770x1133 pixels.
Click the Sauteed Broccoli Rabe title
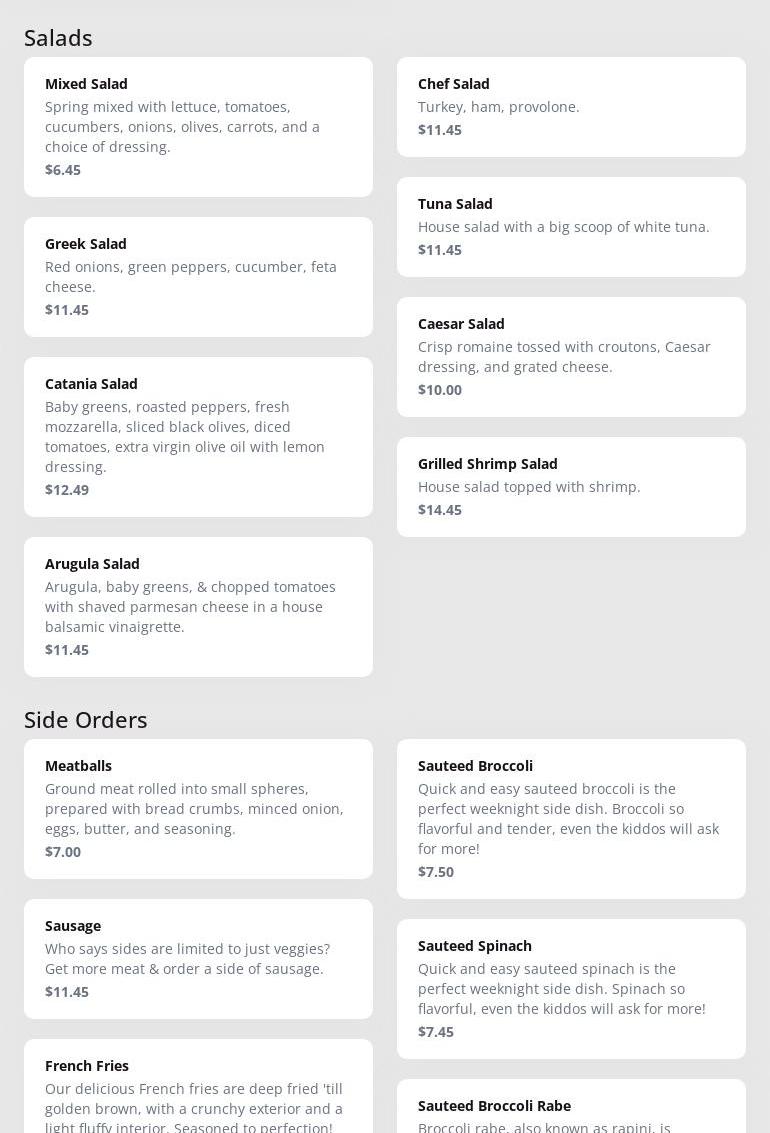coord(494,1106)
